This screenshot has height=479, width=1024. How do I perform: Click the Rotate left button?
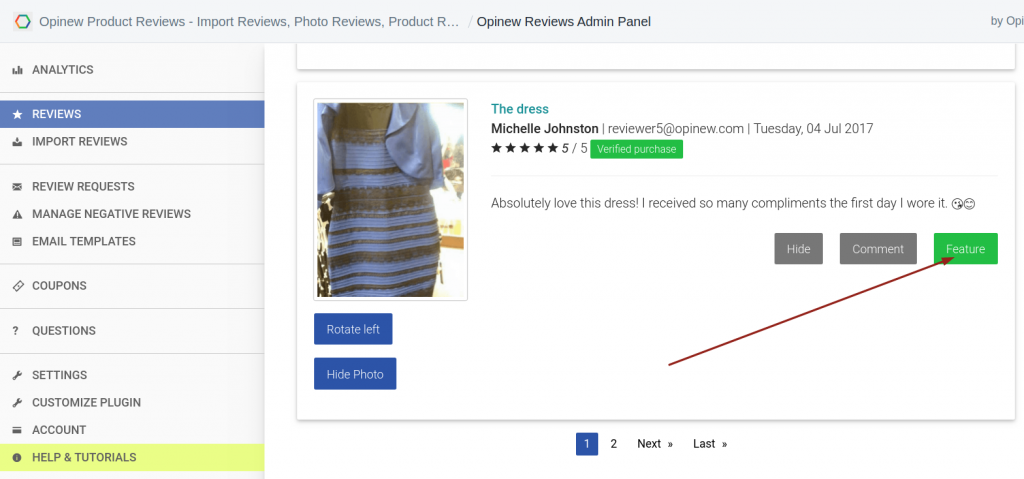pyautogui.click(x=353, y=329)
